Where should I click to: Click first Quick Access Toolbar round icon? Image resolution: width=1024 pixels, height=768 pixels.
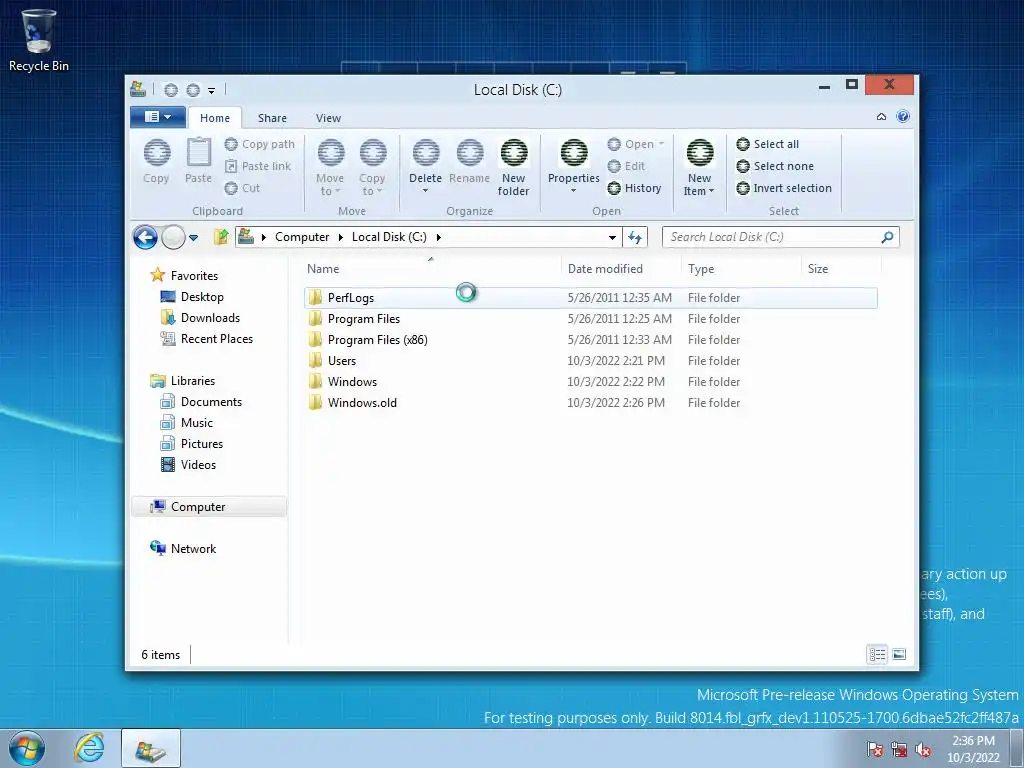coord(171,90)
